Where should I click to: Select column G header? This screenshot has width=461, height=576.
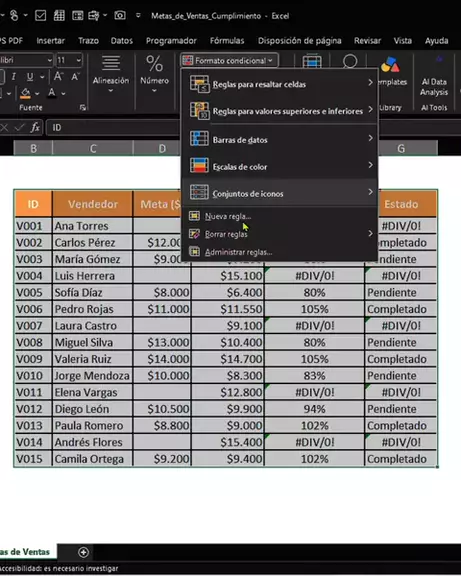[401, 148]
